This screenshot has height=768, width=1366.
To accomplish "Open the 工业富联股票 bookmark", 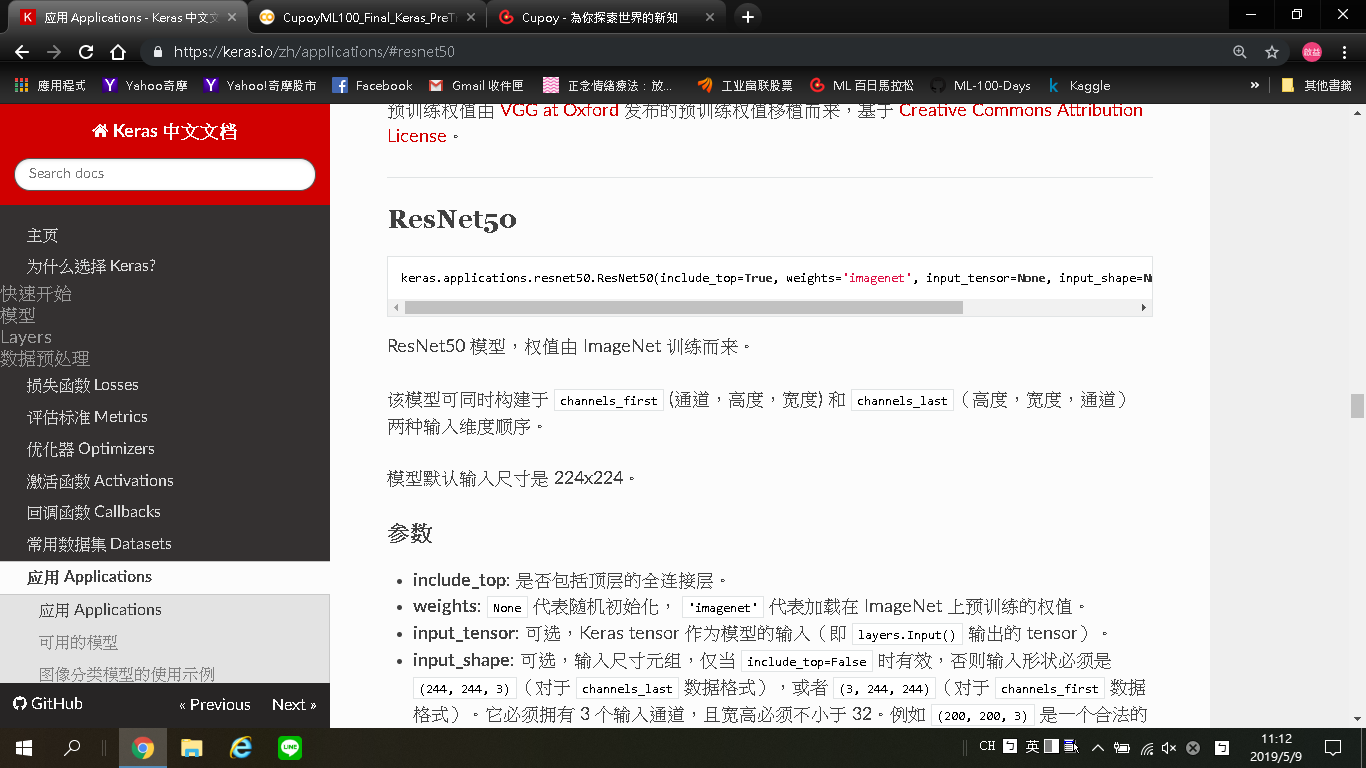I will pos(745,86).
